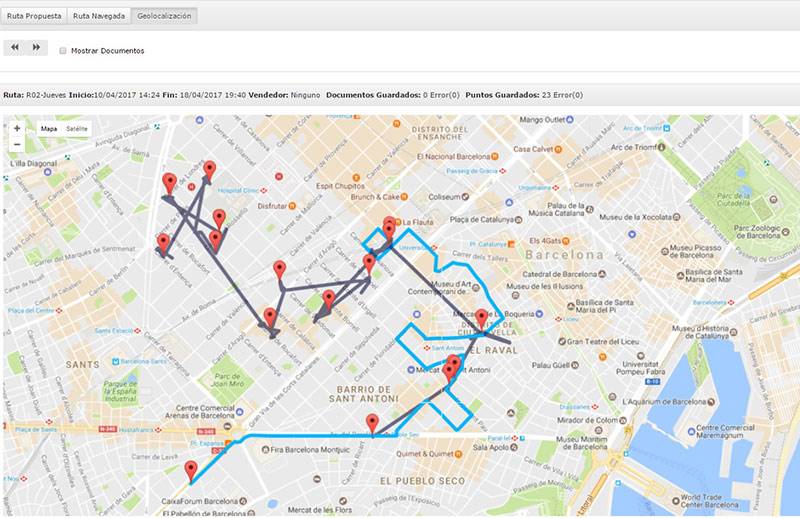Screen dimensions: 800x518
Task: Click the 'Vendedor: Ninguno' text
Action: point(284,95)
